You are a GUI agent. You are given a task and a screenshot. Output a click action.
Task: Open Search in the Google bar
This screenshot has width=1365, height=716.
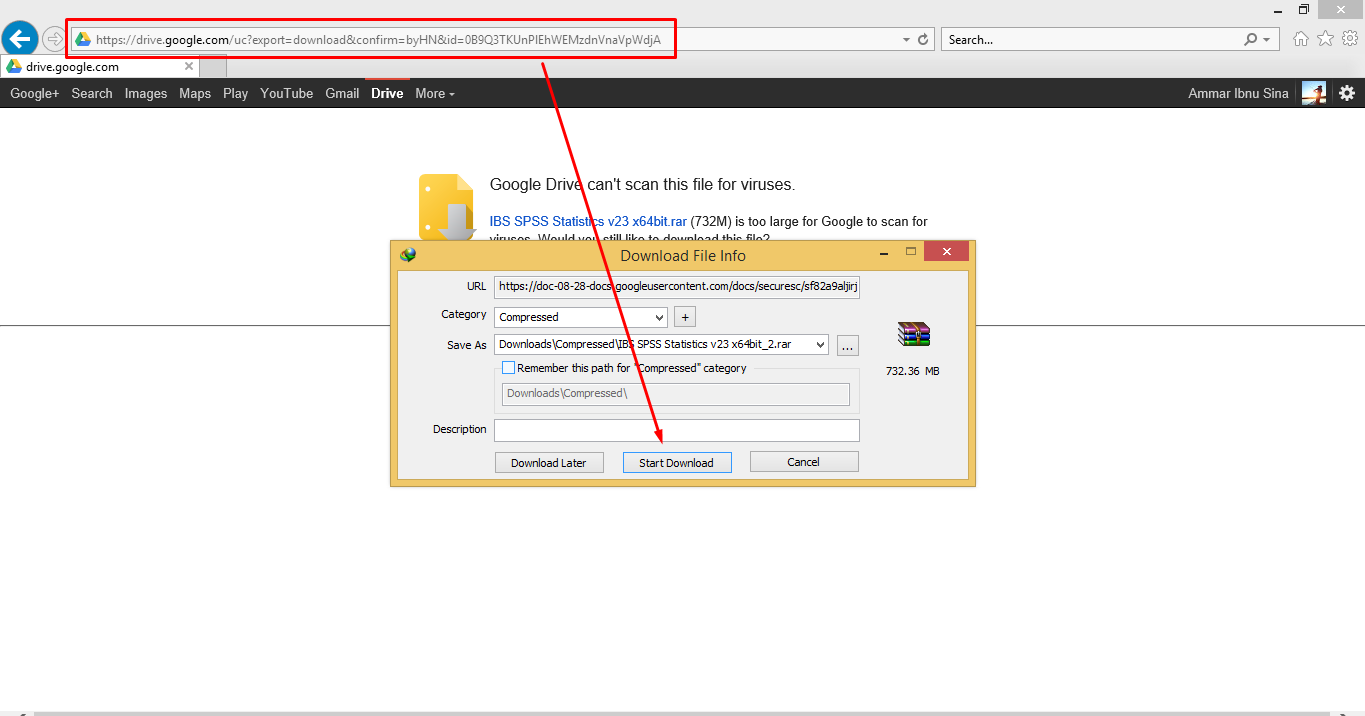pos(92,93)
